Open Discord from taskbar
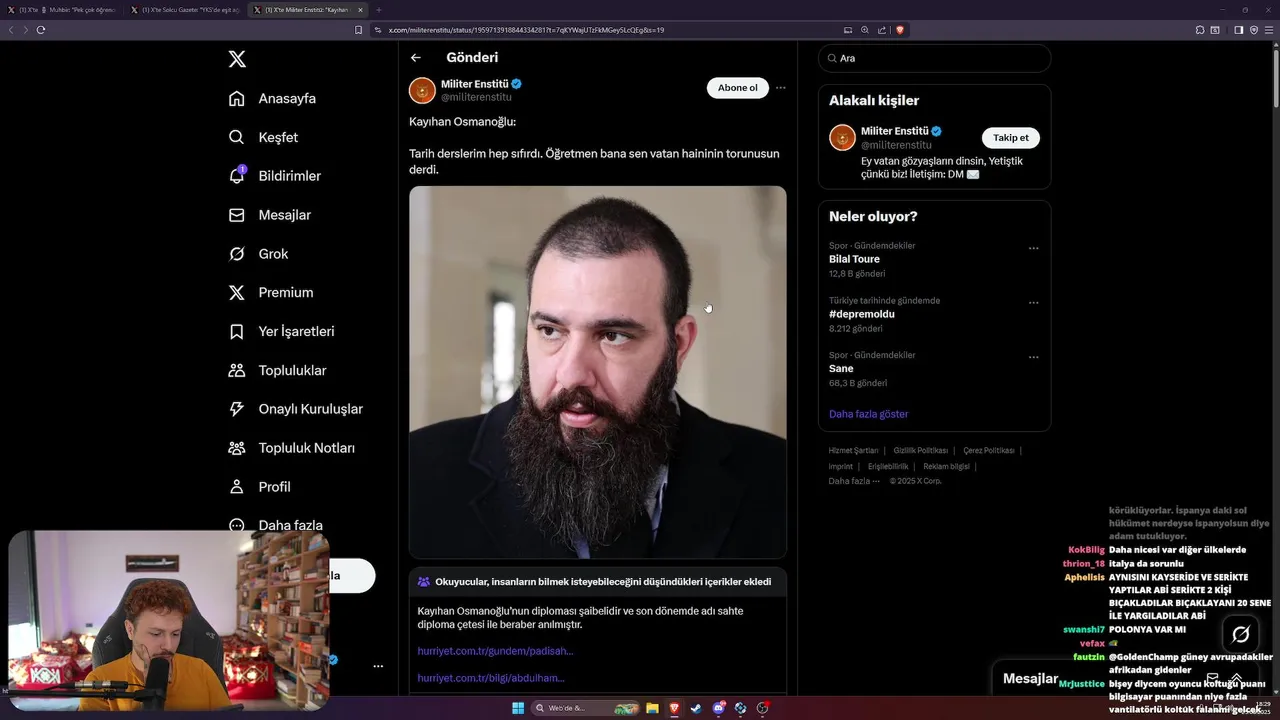 [719, 708]
